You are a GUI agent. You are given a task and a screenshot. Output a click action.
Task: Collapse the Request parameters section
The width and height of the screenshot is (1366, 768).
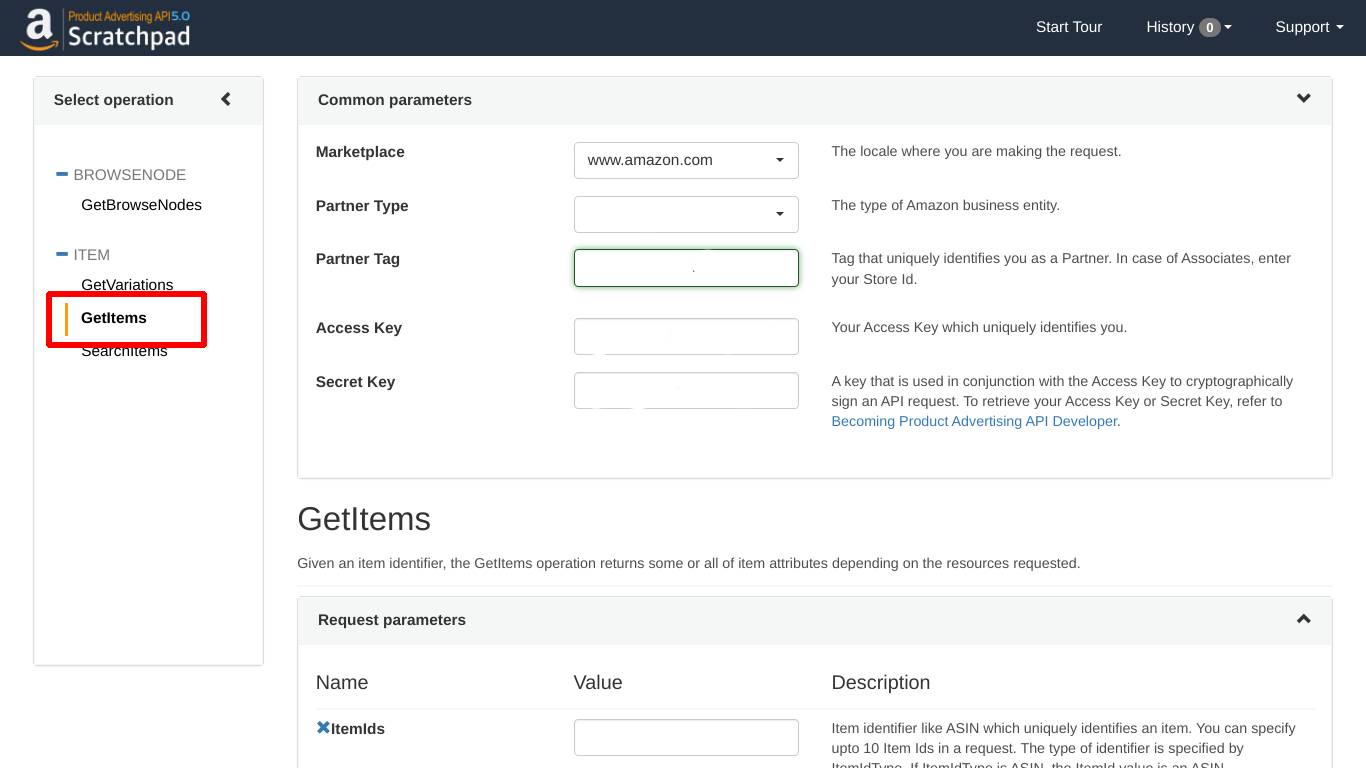pyautogui.click(x=1303, y=619)
